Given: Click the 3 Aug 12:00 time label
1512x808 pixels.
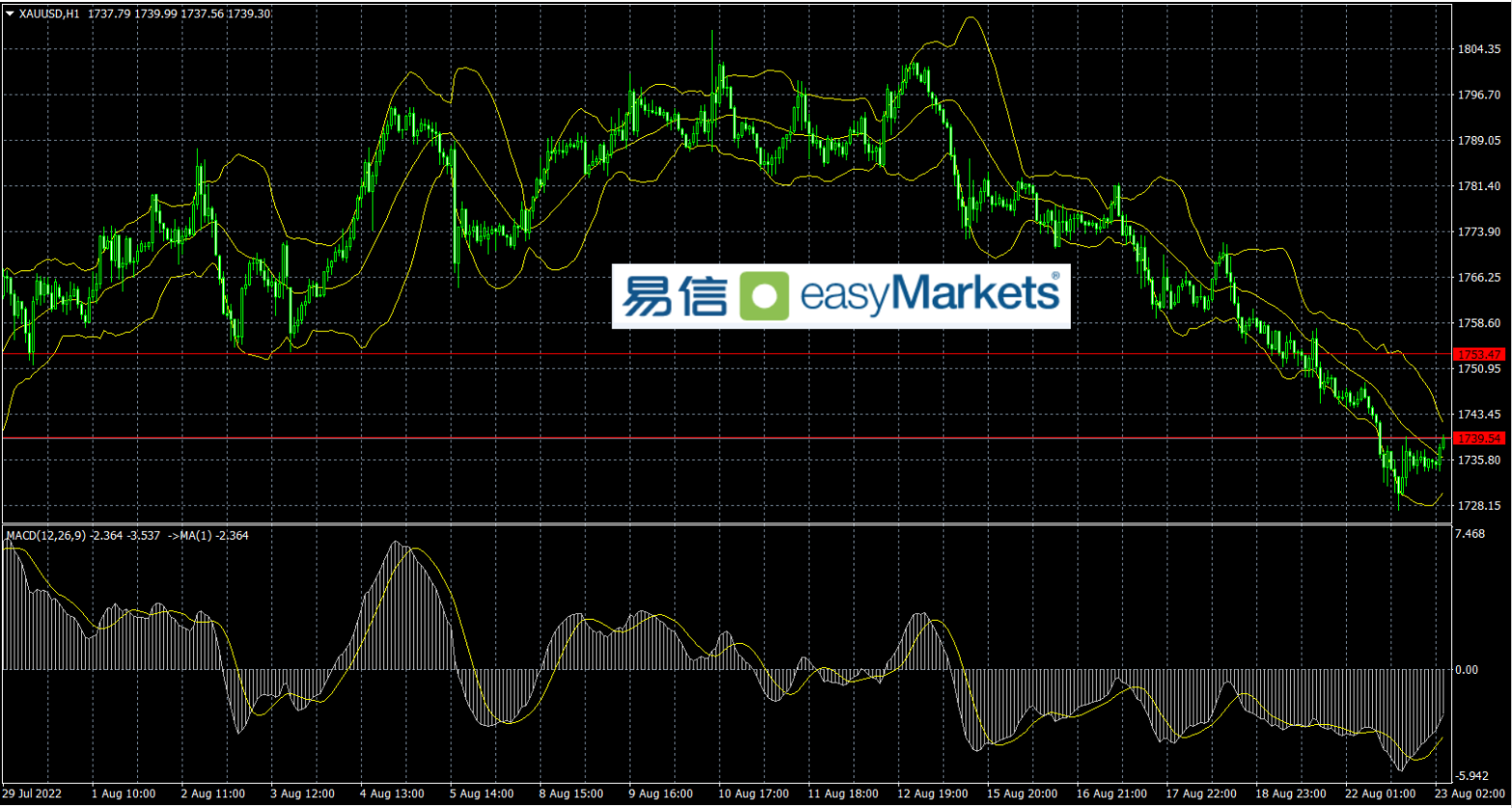Looking at the screenshot, I should coord(303,794).
